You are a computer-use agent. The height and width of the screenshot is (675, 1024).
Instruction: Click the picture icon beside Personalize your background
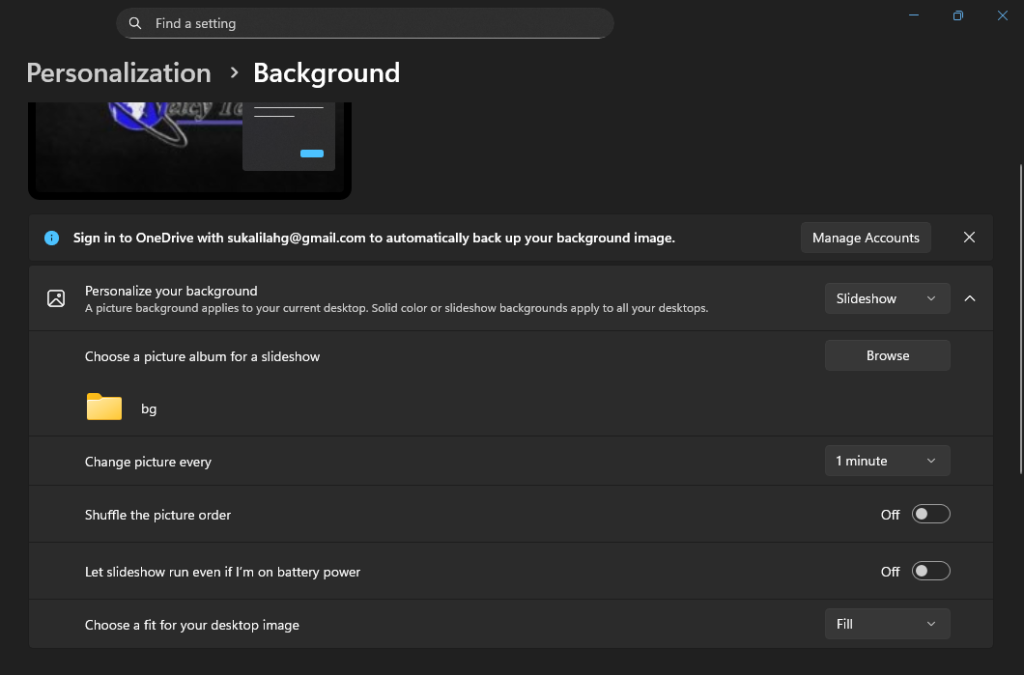[x=56, y=298]
